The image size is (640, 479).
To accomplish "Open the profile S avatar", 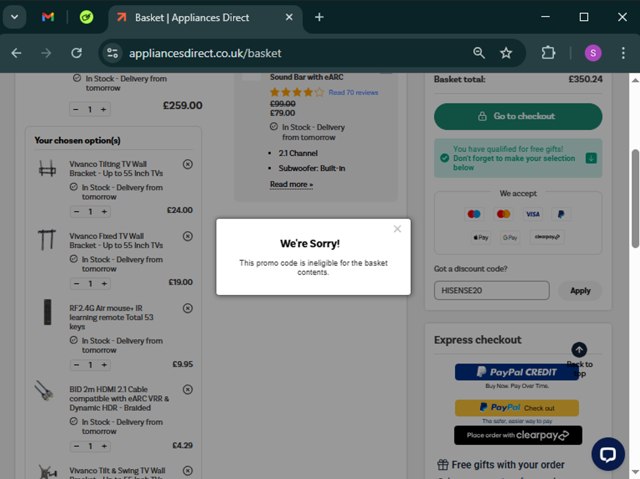I will click(593, 53).
